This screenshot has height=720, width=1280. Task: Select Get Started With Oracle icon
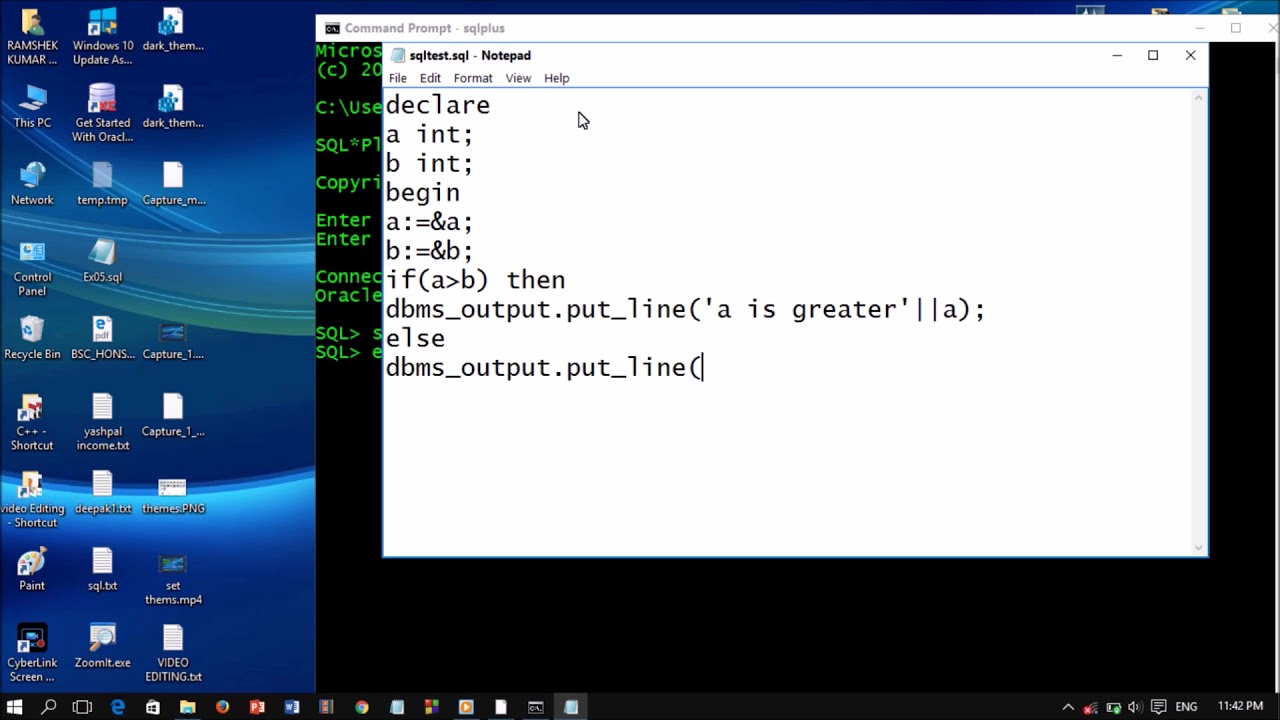click(102, 114)
